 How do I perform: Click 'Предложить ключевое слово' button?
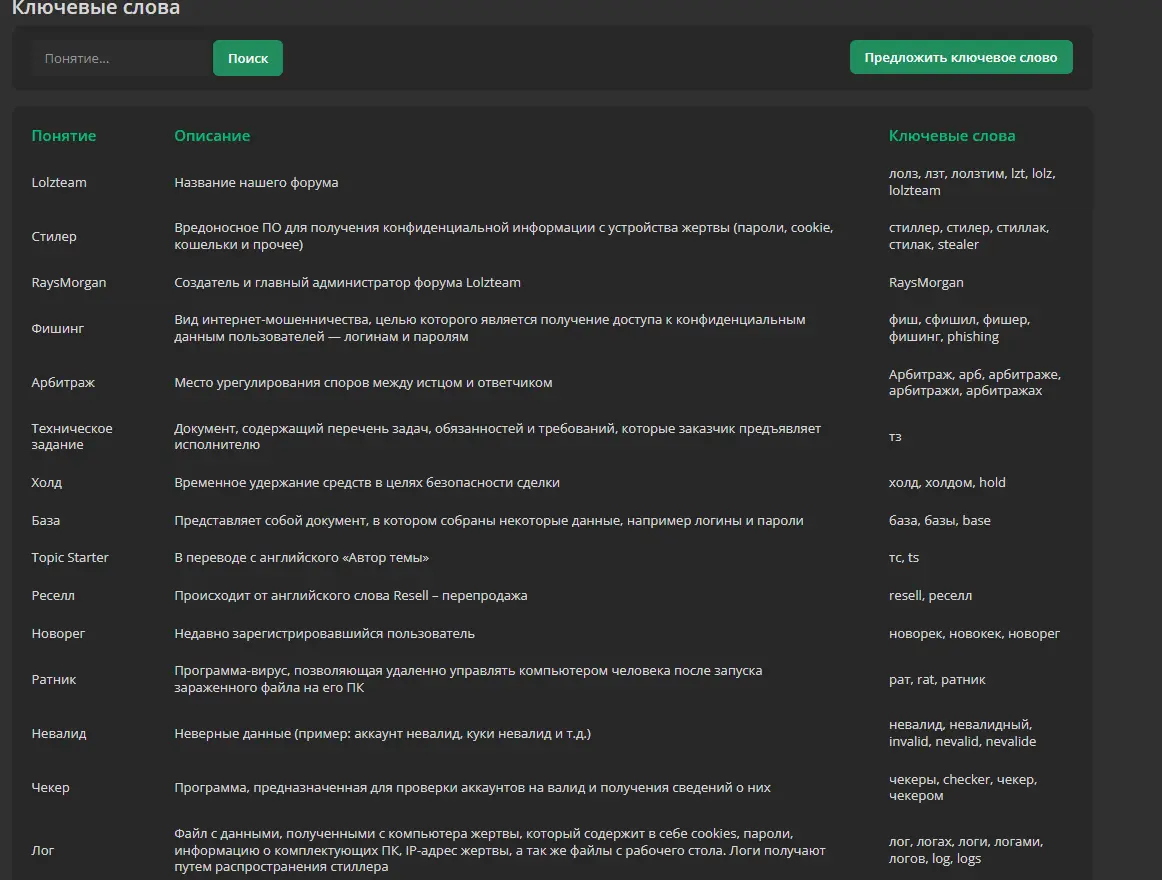point(960,57)
